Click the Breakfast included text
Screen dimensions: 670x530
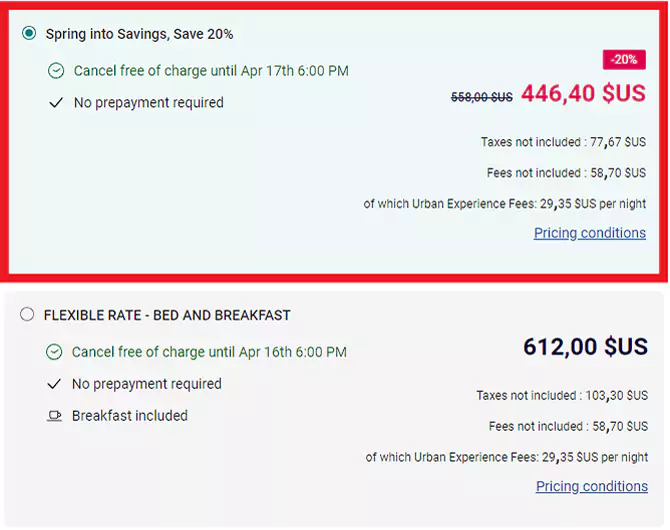(x=130, y=415)
